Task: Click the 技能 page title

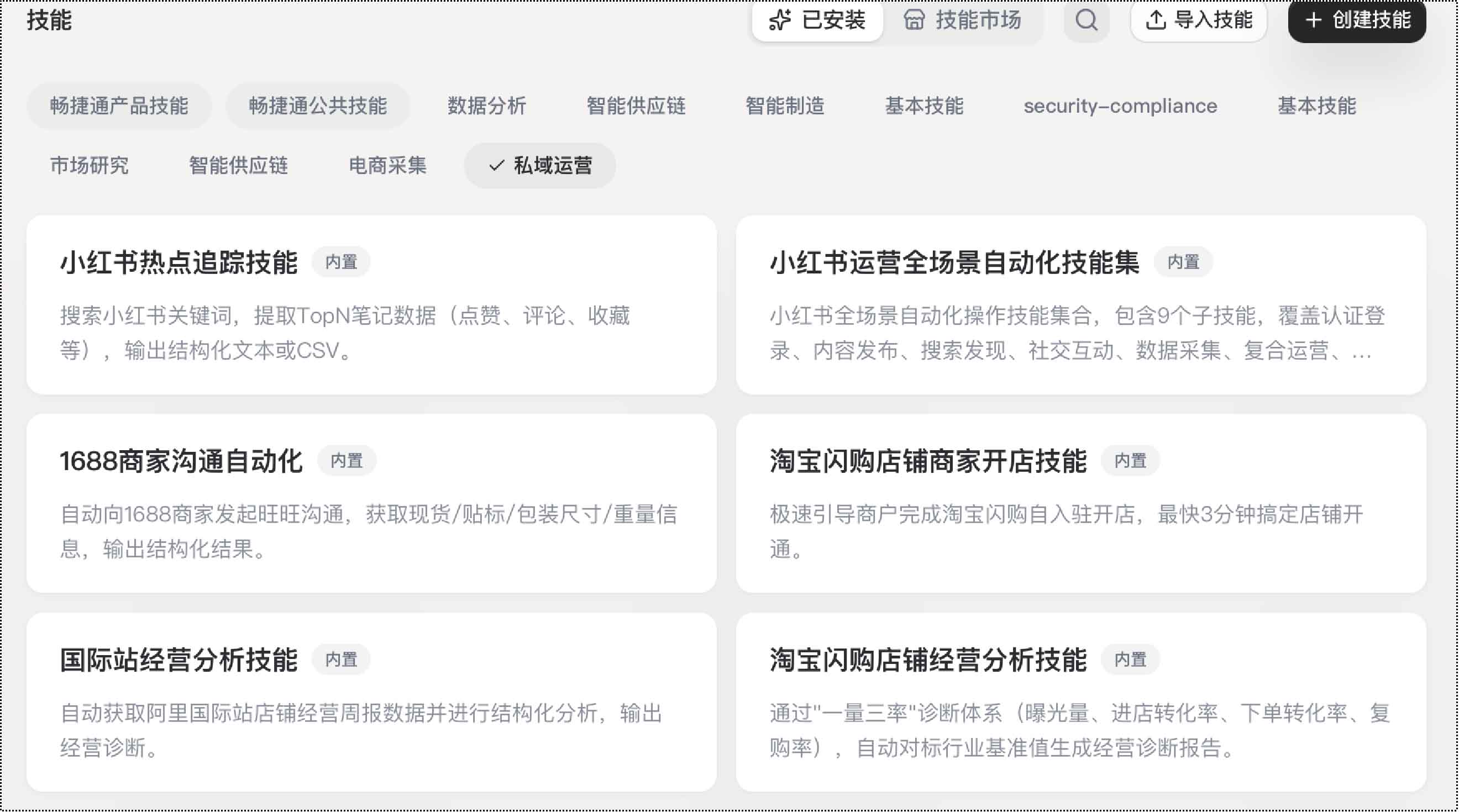Action: coord(49,20)
